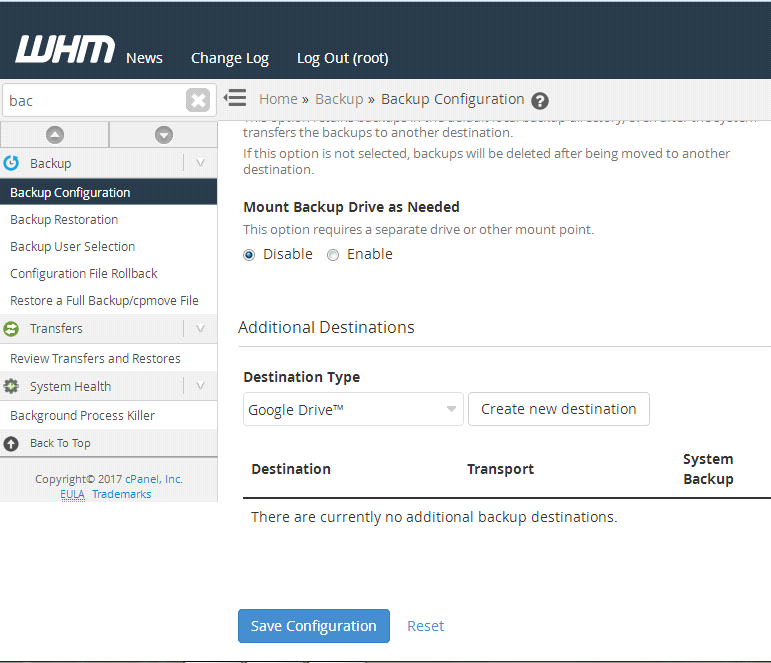
Task: Click 'There are currently no additional backup destinations' text
Action: pos(434,517)
